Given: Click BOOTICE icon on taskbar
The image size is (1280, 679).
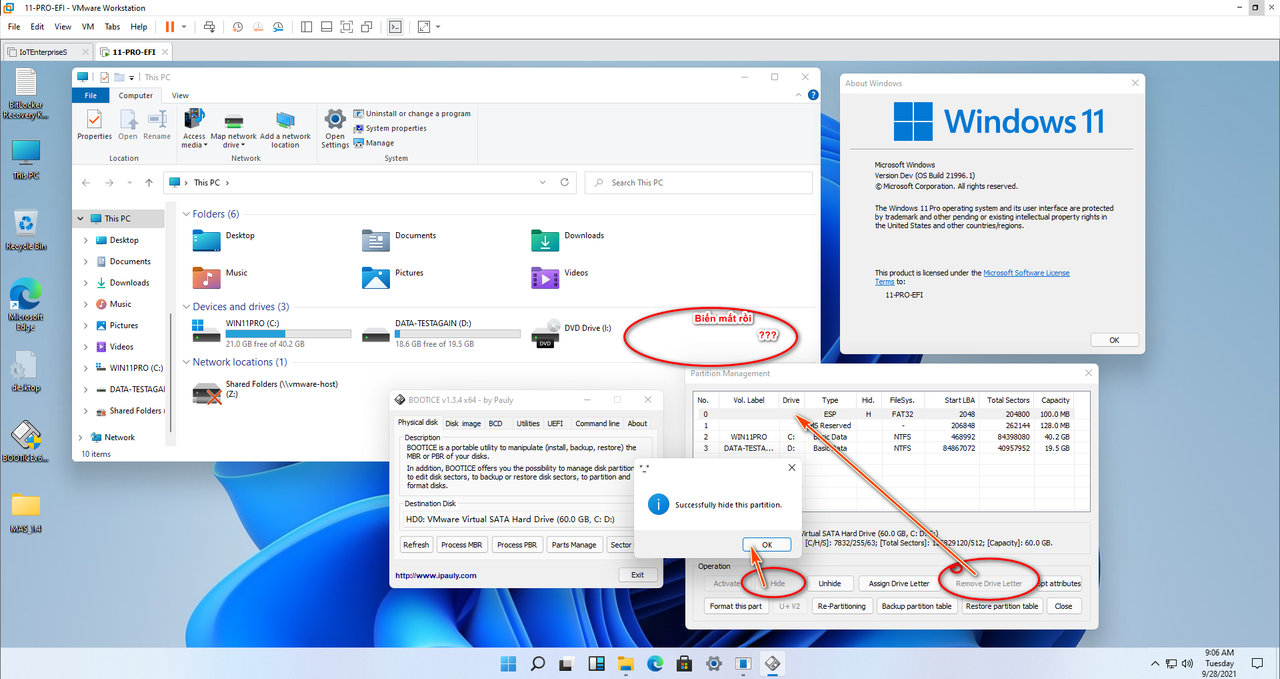Looking at the screenshot, I should tap(772, 663).
